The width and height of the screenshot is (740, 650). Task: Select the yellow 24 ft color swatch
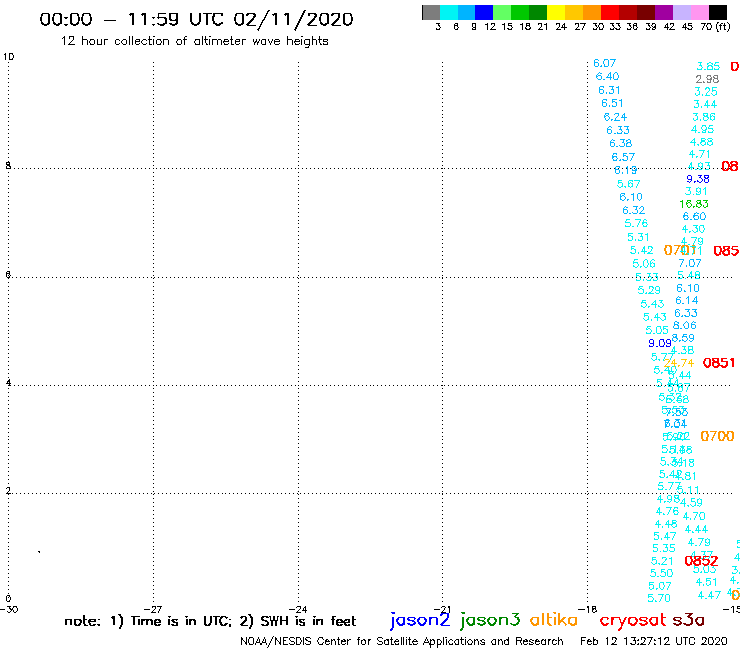pos(556,12)
